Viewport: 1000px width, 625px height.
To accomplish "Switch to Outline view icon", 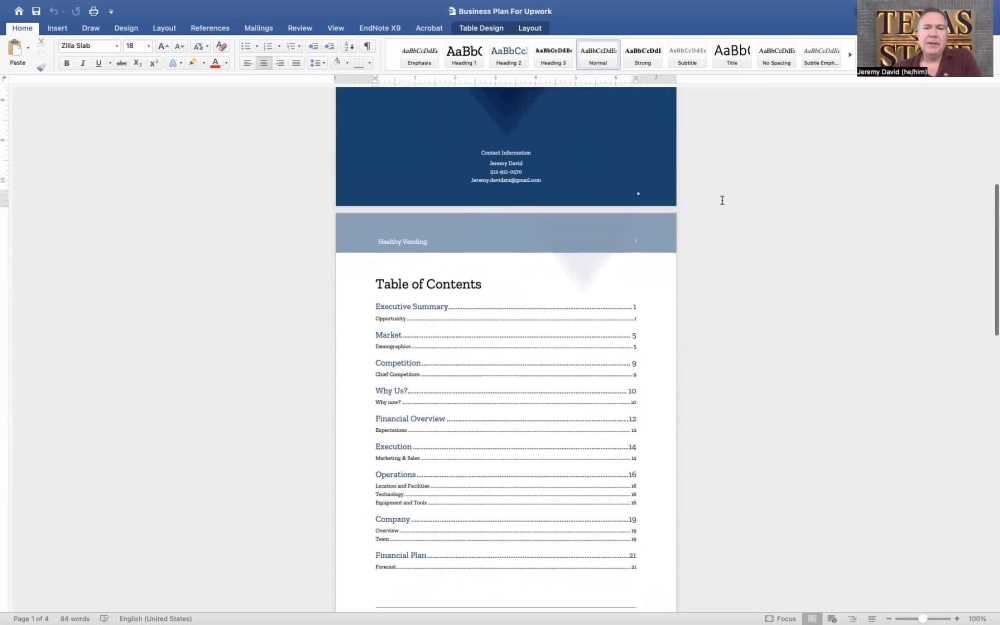I will tap(852, 619).
